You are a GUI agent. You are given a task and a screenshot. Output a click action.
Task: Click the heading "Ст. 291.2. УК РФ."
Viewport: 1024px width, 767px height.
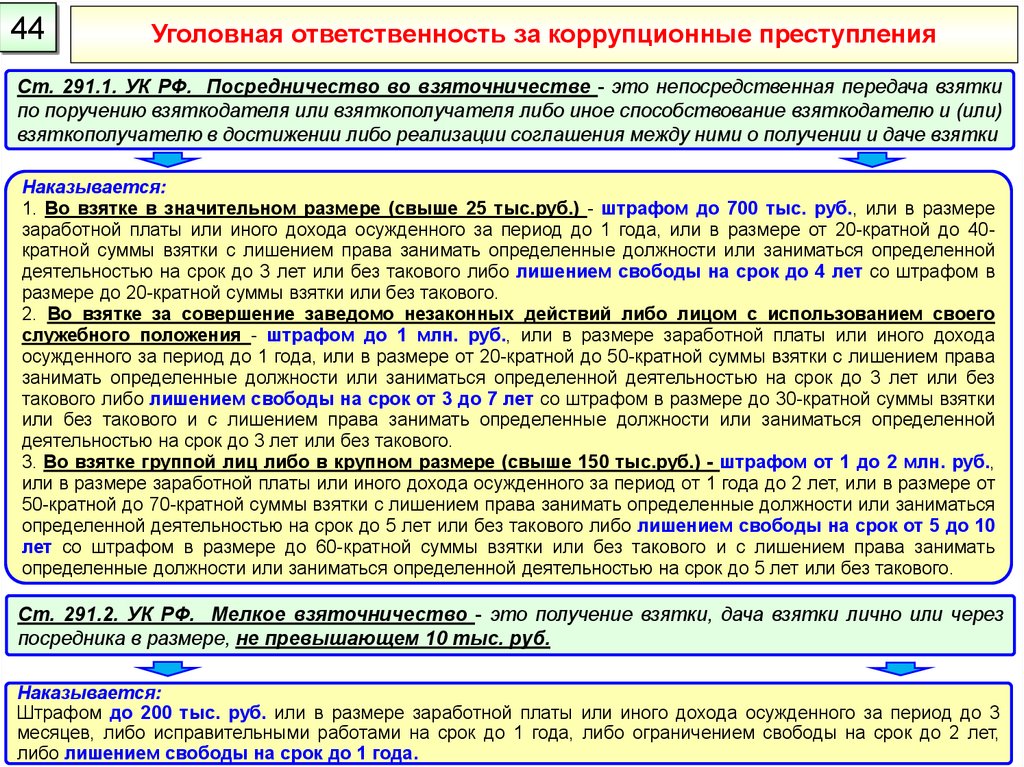tap(106, 615)
